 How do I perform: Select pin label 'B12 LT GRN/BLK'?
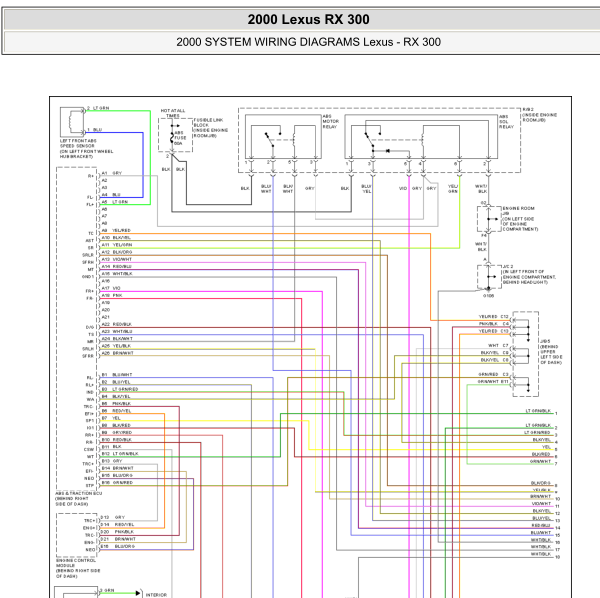point(120,454)
